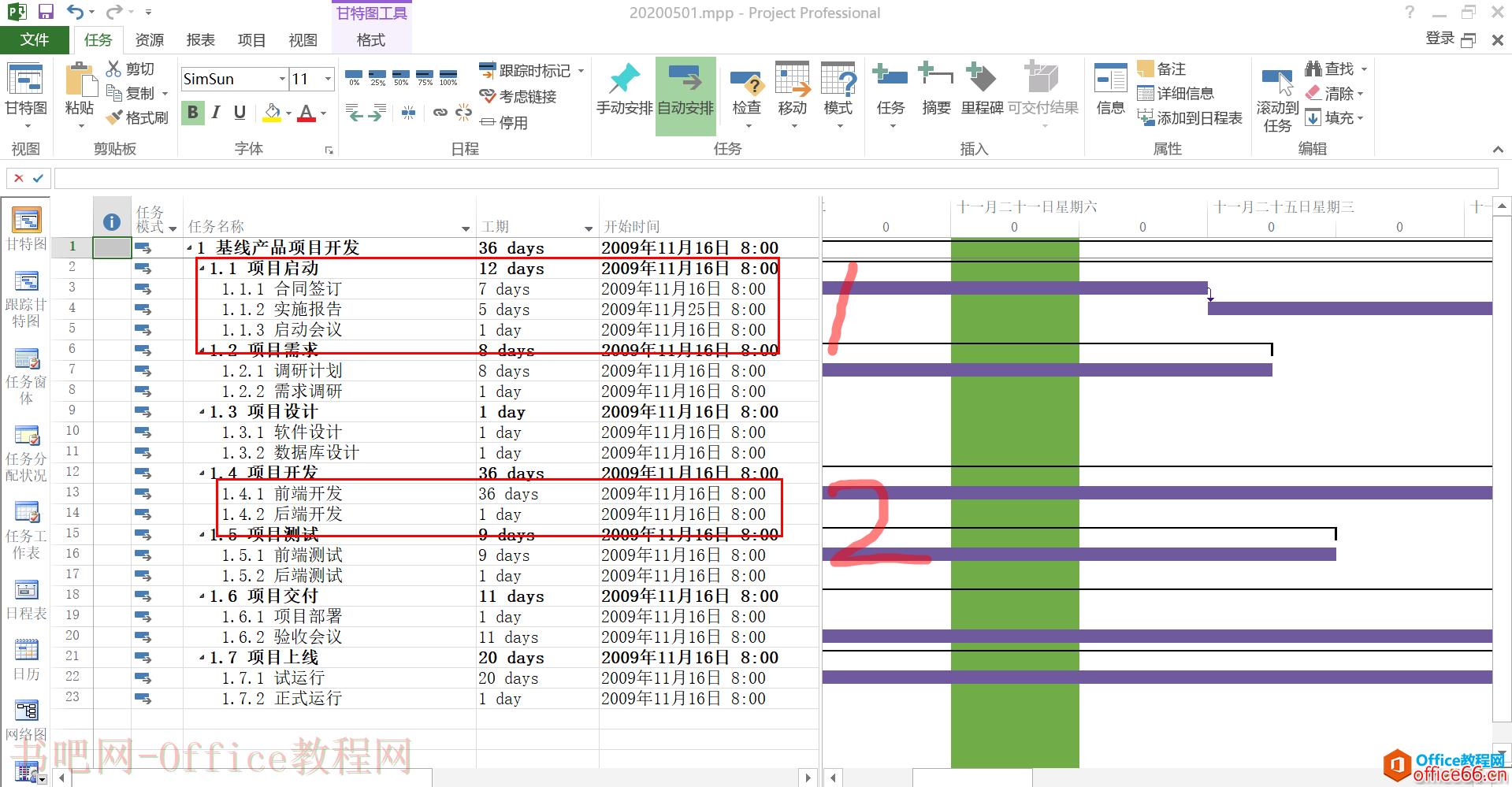The height and width of the screenshot is (787, 1512).
Task: Insert a Summary task
Action: click(x=936, y=89)
